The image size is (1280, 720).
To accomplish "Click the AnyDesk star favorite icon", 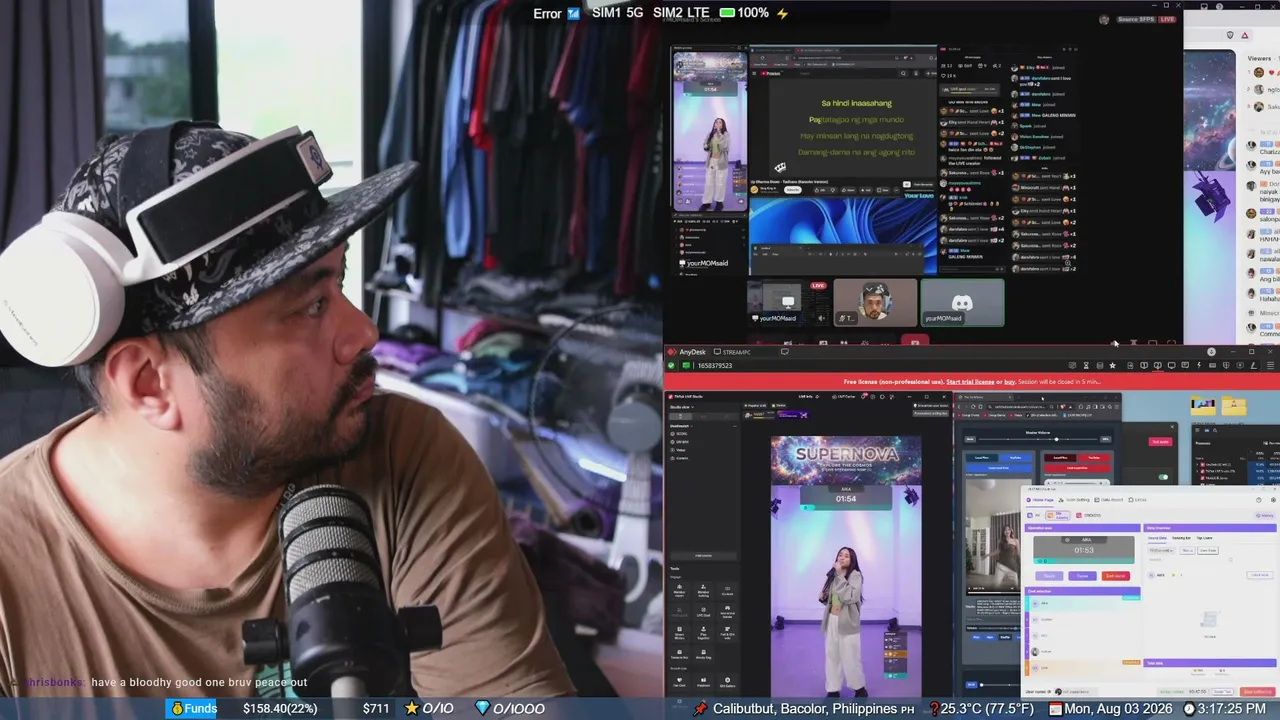I will pyautogui.click(x=1112, y=365).
